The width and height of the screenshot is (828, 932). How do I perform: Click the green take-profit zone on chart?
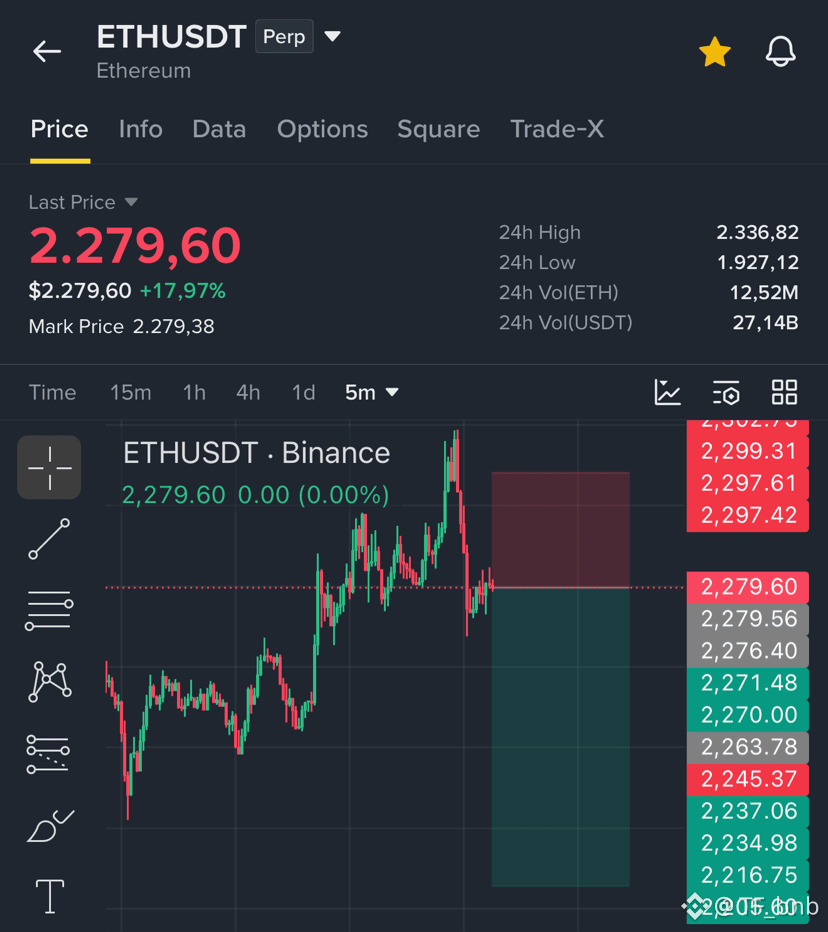[x=561, y=737]
